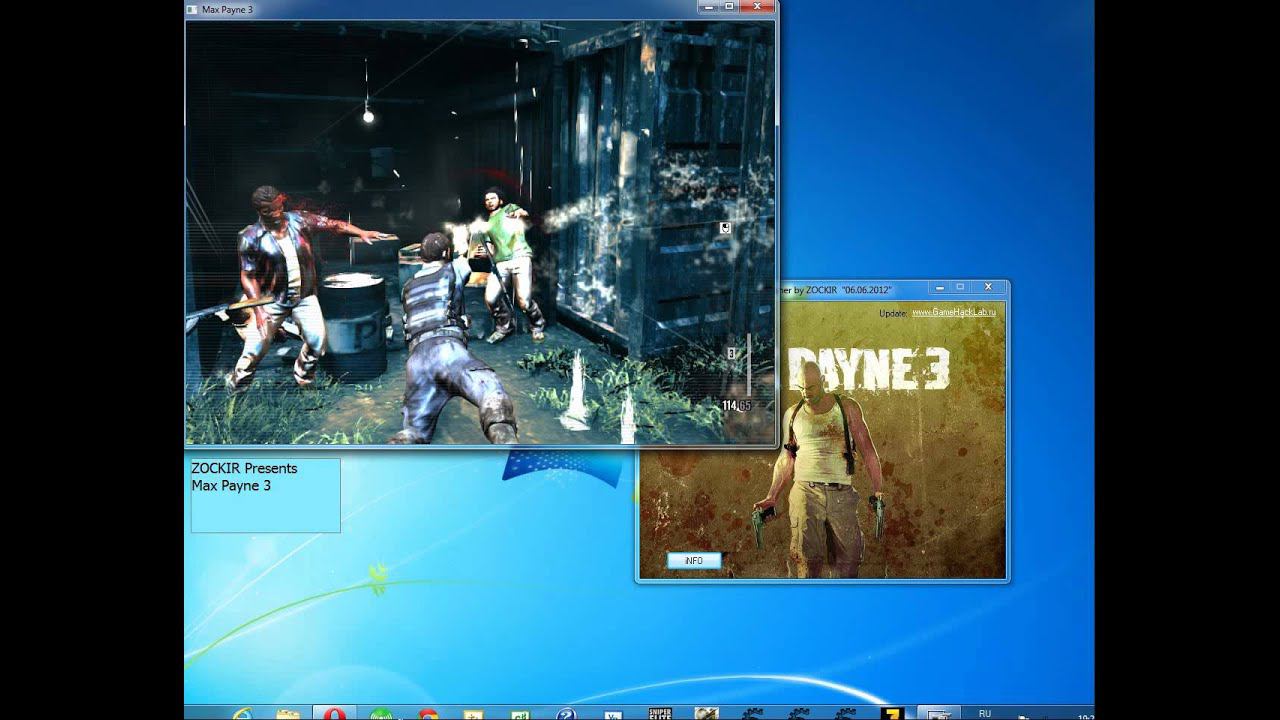
Task: Open the Opera browser taskbar icon
Action: pos(334,714)
